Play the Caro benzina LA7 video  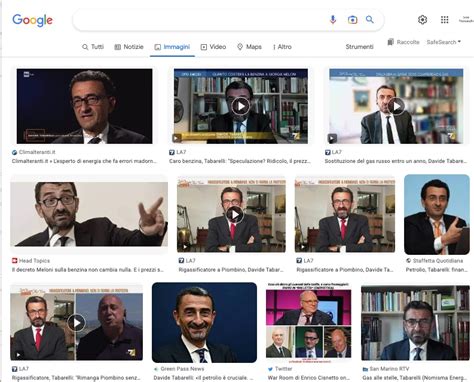[241, 106]
